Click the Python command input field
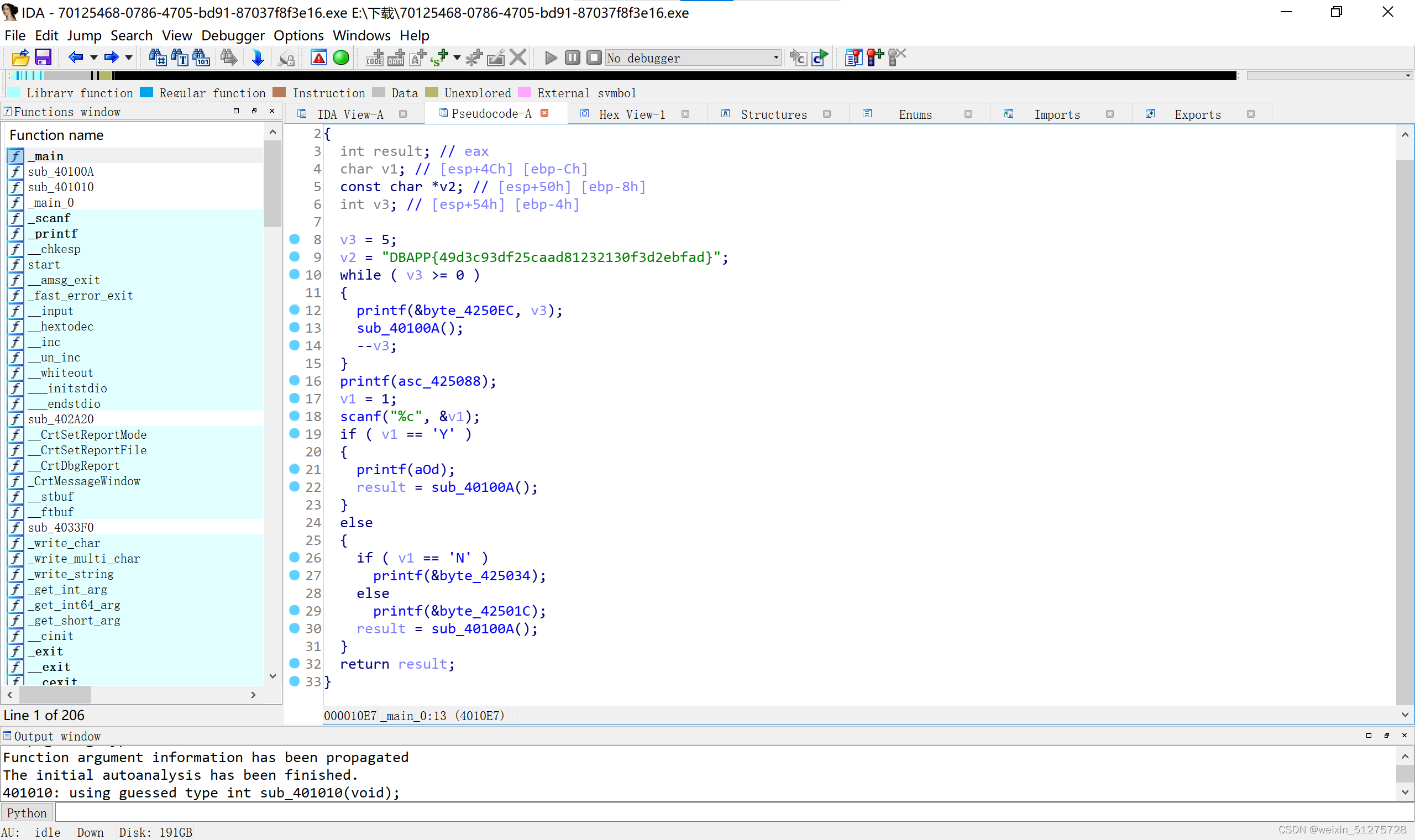 tap(733, 813)
